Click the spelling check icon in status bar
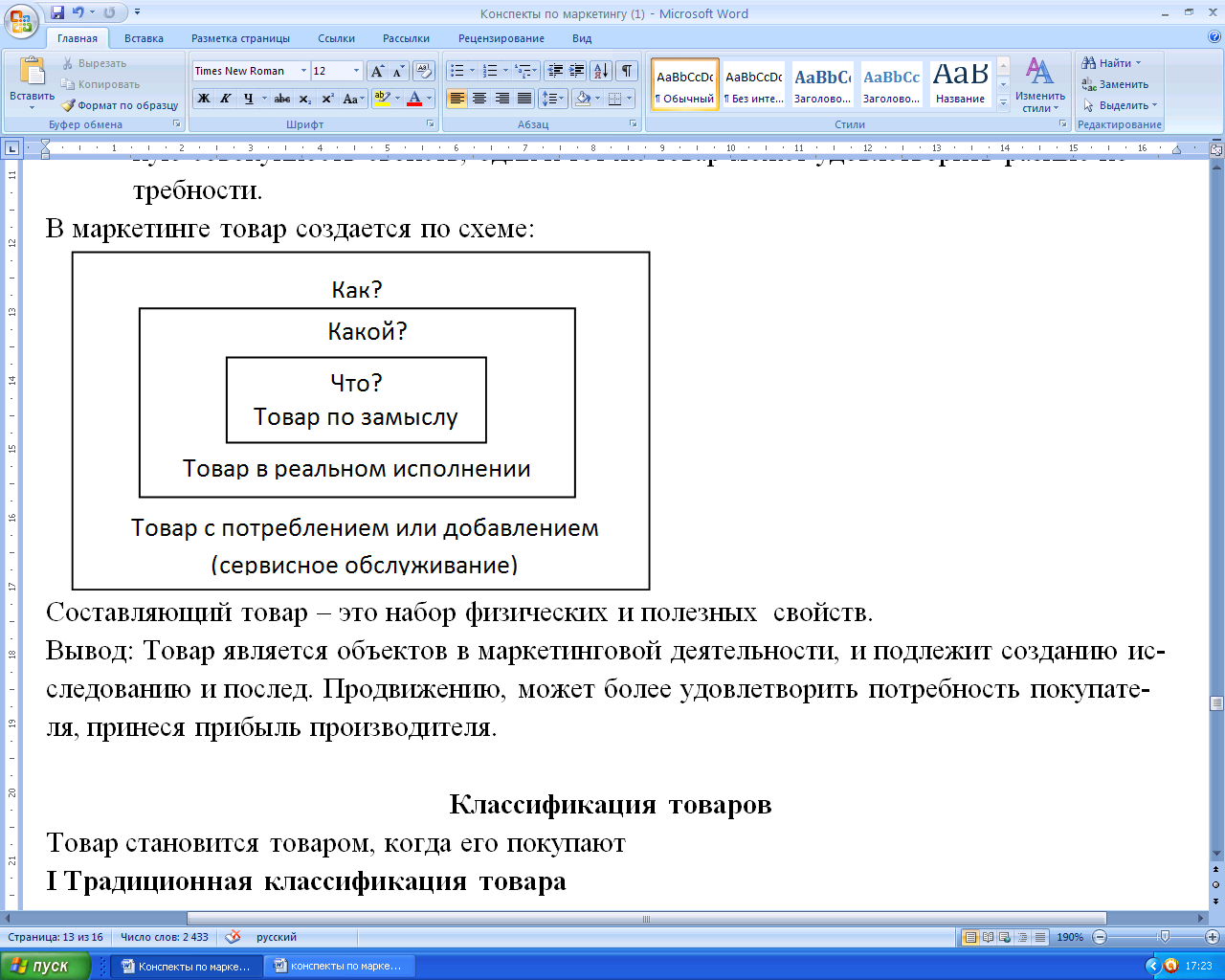This screenshot has width=1225, height=980. [233, 937]
